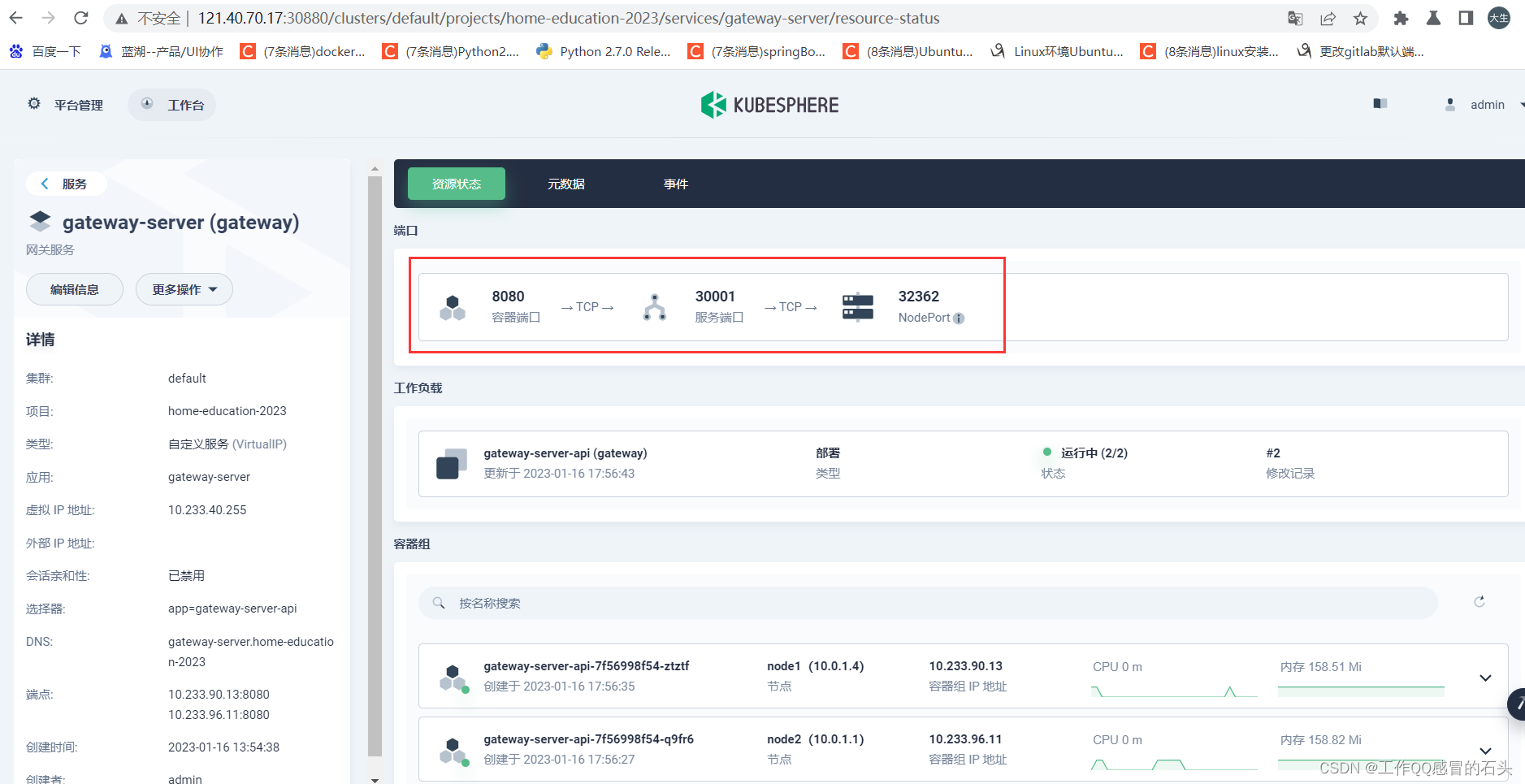Expand the gateway-server-api-7f56998f54-ztztf pod row
Screen dimensions: 1525x784
tap(1485, 678)
